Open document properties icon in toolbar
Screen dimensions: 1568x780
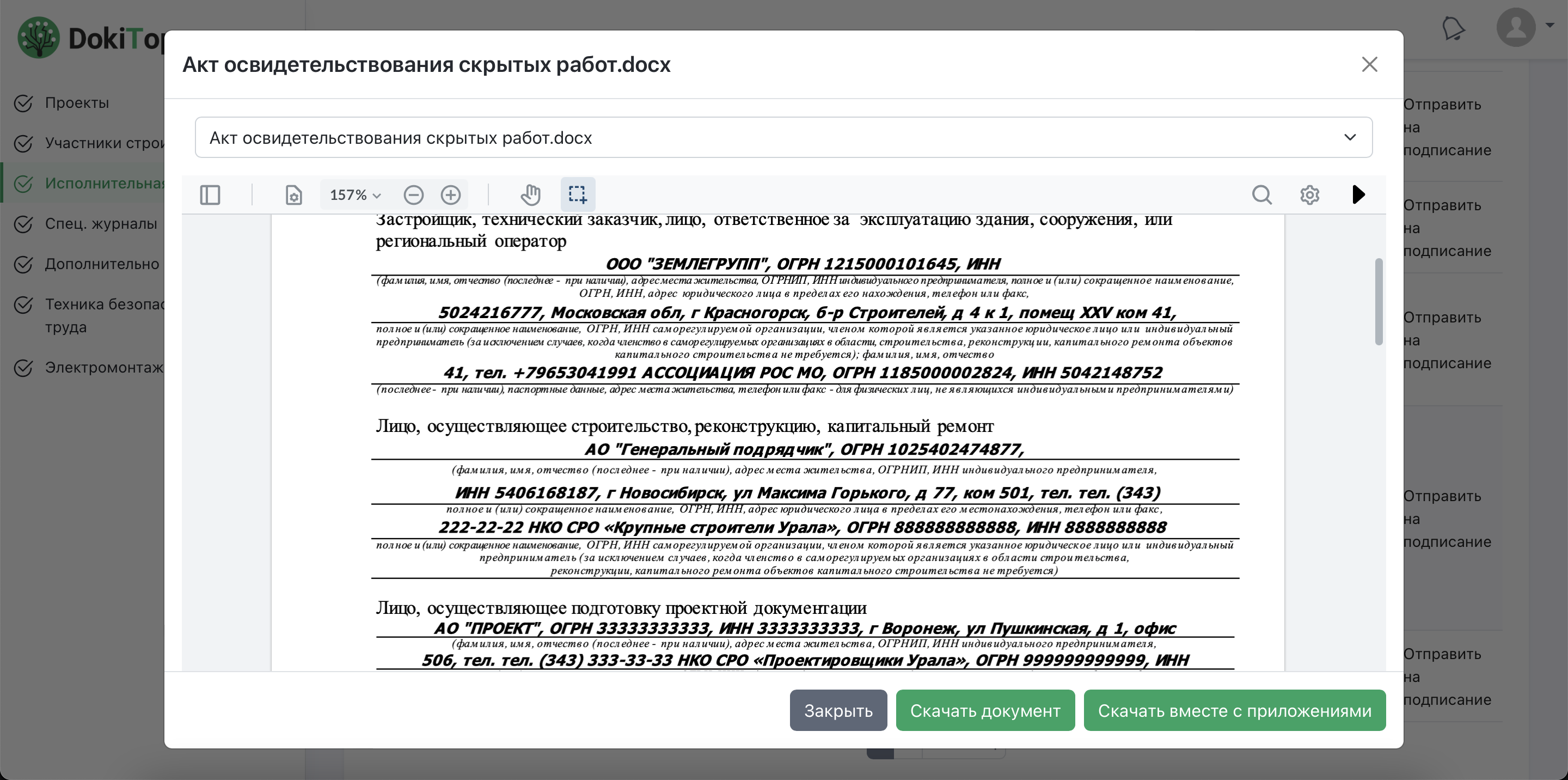pyautogui.click(x=293, y=195)
